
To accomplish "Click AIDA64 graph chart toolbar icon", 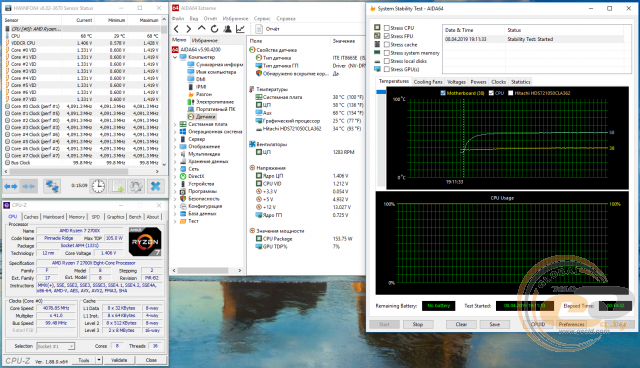I will 240,29.
